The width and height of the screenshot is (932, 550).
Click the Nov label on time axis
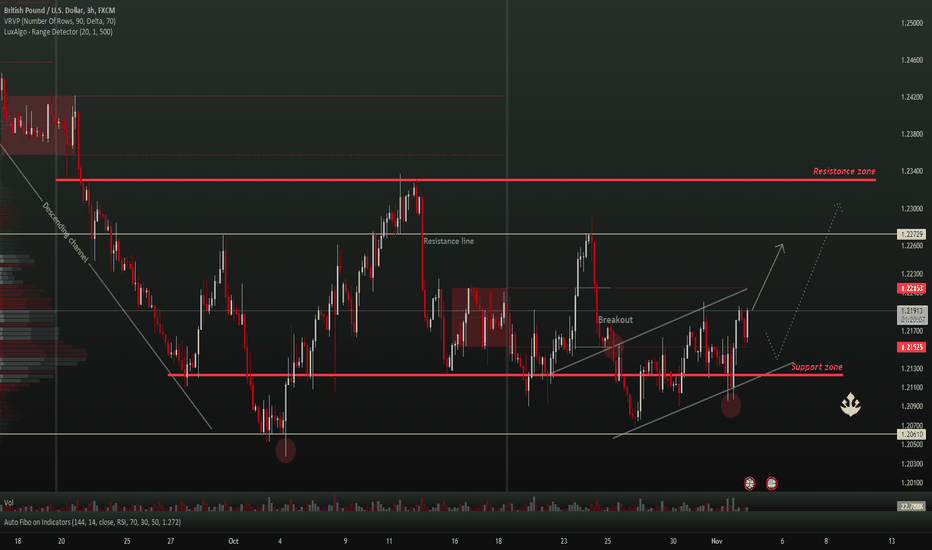[717, 541]
